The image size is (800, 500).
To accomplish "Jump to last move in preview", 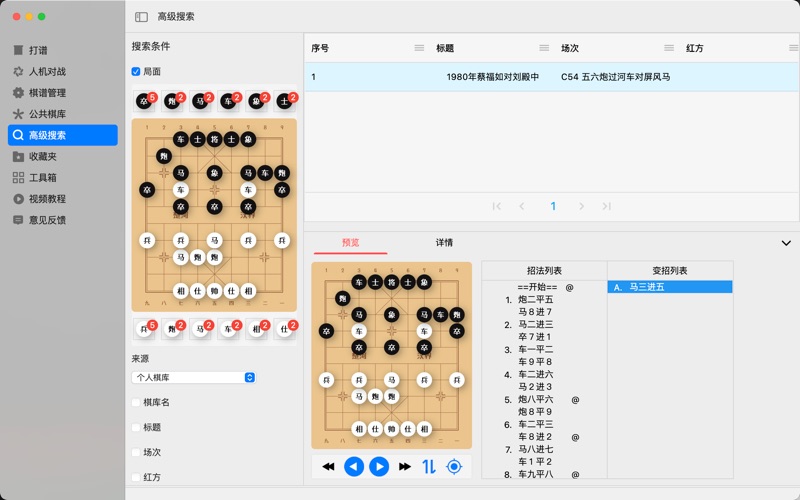I will [405, 466].
